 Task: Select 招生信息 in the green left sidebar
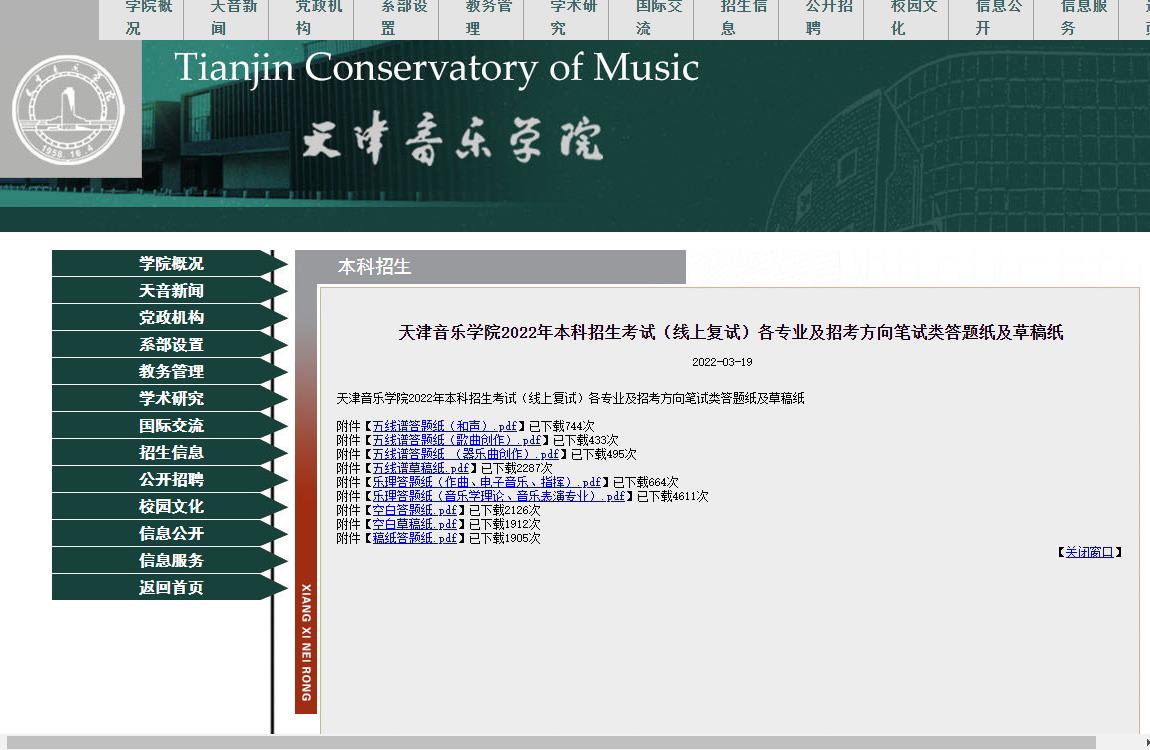click(x=170, y=452)
